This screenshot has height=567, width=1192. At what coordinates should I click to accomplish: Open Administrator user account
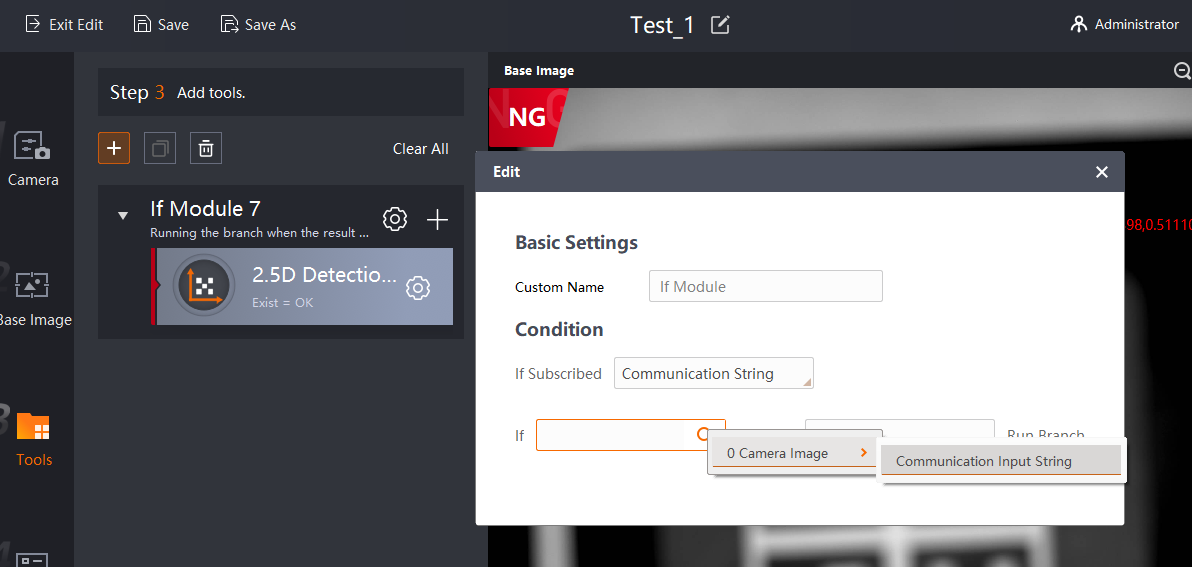click(x=1124, y=24)
